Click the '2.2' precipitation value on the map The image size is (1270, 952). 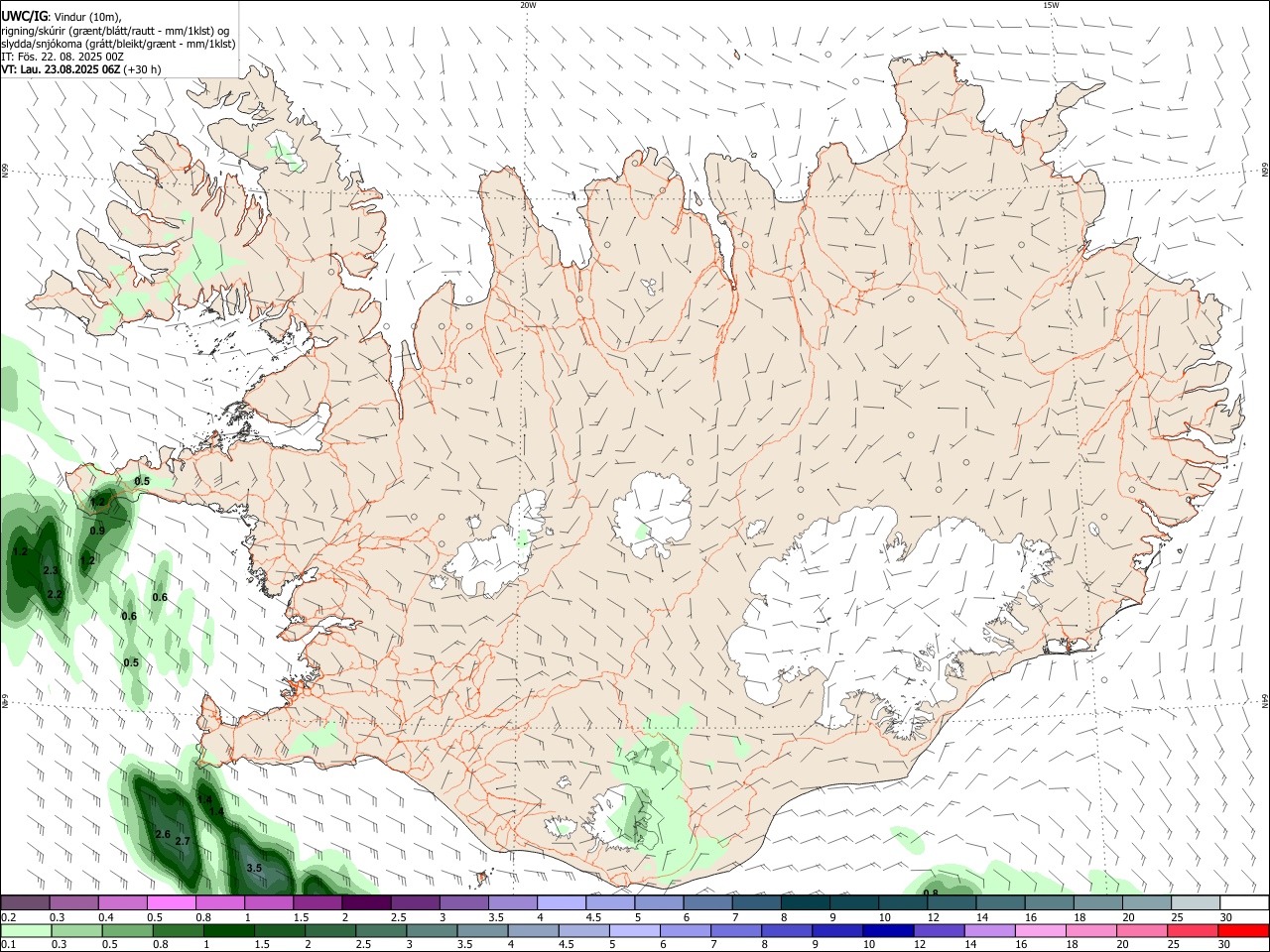tap(56, 594)
